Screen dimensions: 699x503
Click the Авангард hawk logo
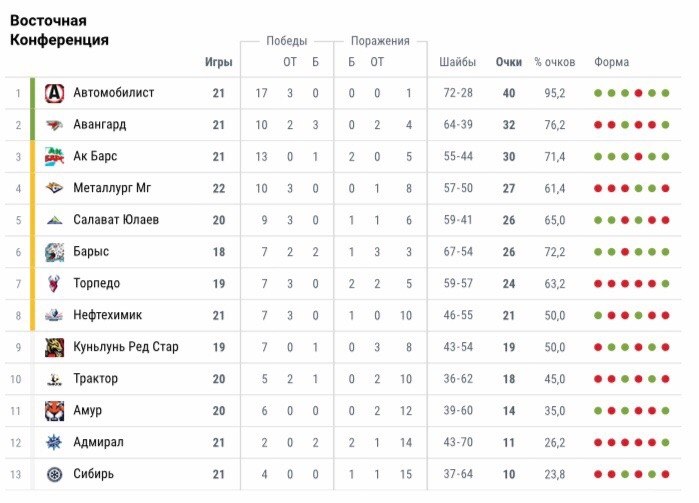(54, 125)
